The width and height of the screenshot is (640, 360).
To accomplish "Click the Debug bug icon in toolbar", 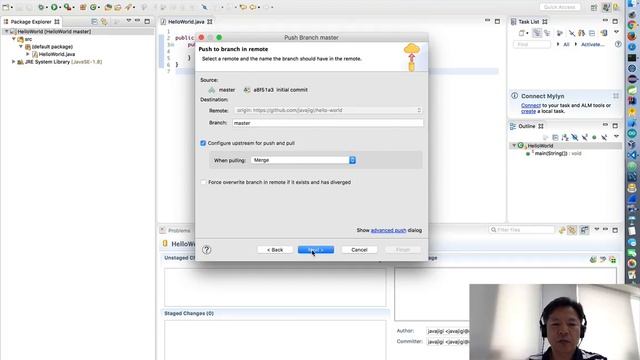I will click(x=41, y=7).
